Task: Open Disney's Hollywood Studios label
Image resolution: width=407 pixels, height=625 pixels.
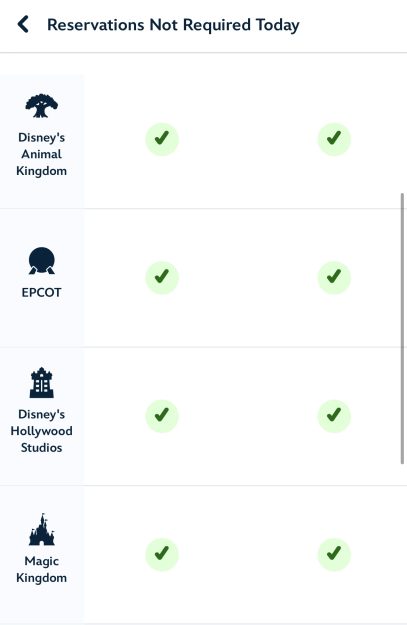Action: click(41, 431)
